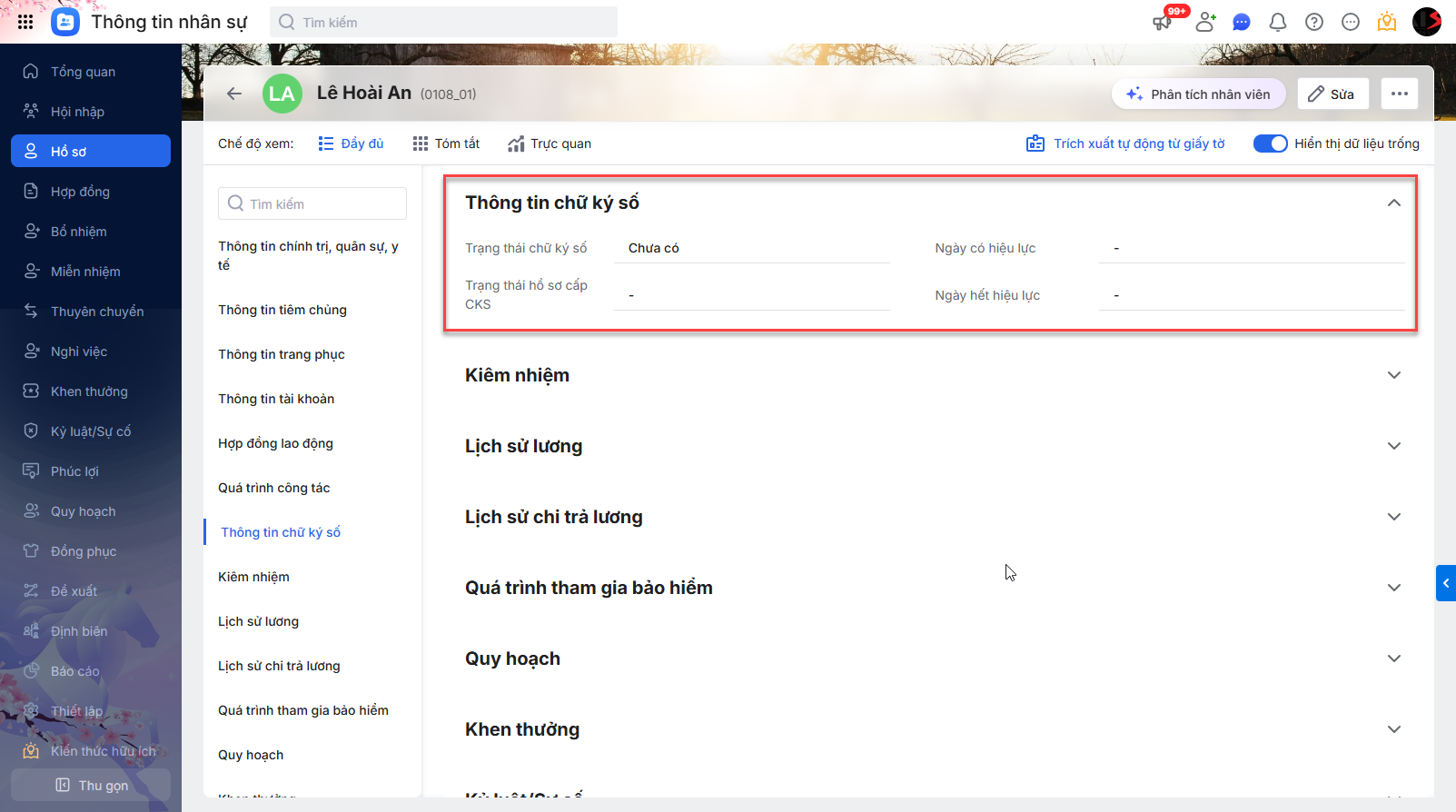The height and width of the screenshot is (812, 1456).
Task: Click Phân tích nhân viên button
Action: click(1198, 94)
